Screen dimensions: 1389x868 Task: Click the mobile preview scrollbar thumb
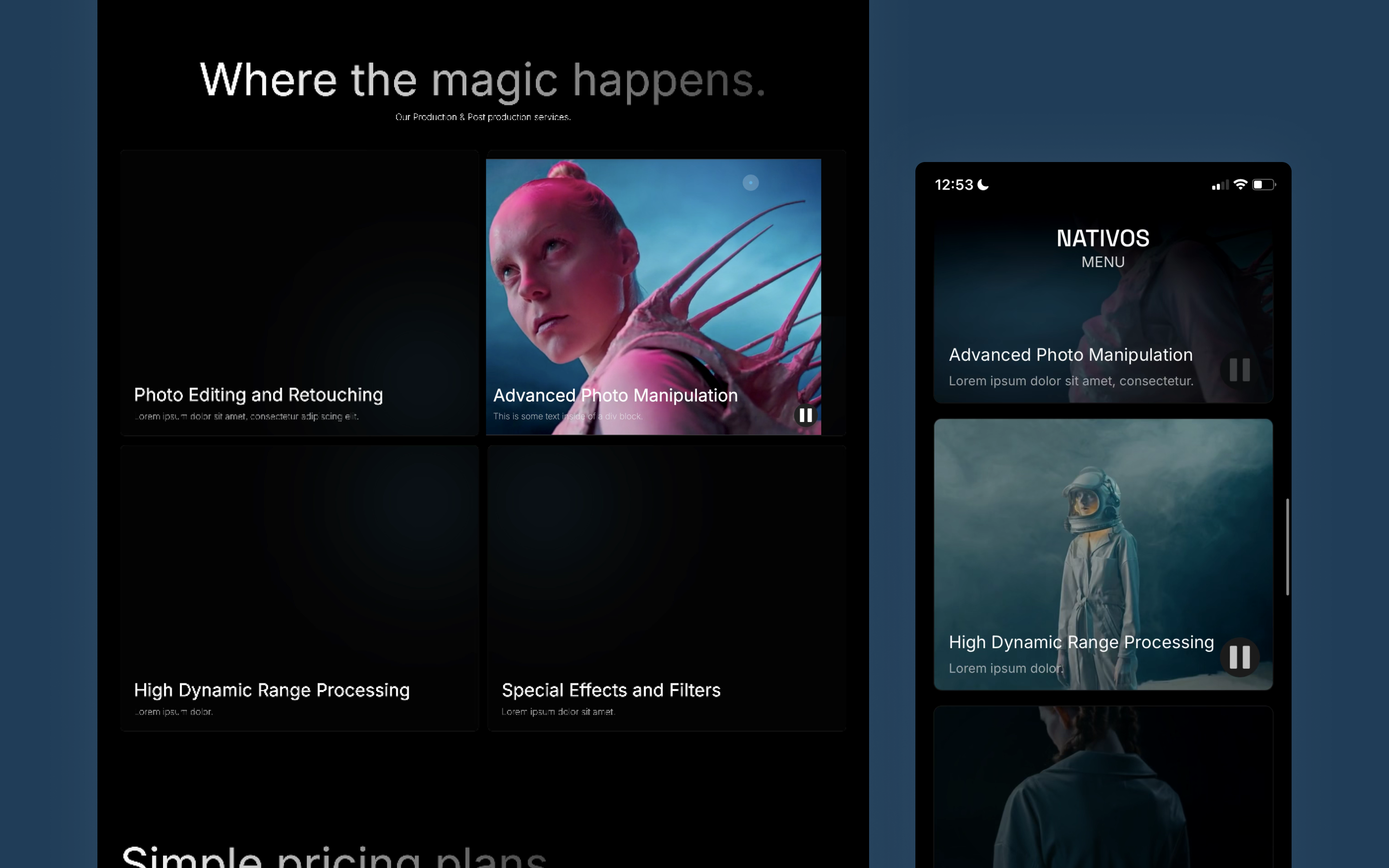tap(1287, 546)
